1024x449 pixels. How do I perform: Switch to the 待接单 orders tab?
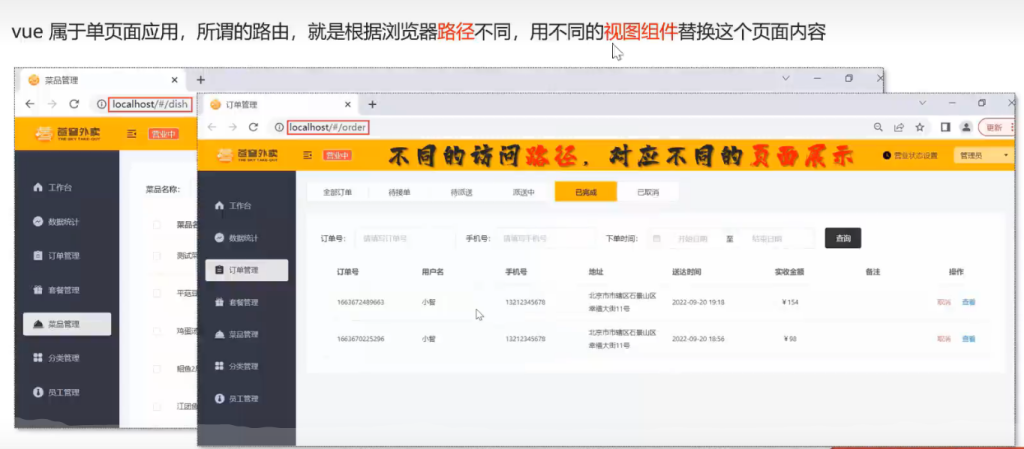[399, 192]
